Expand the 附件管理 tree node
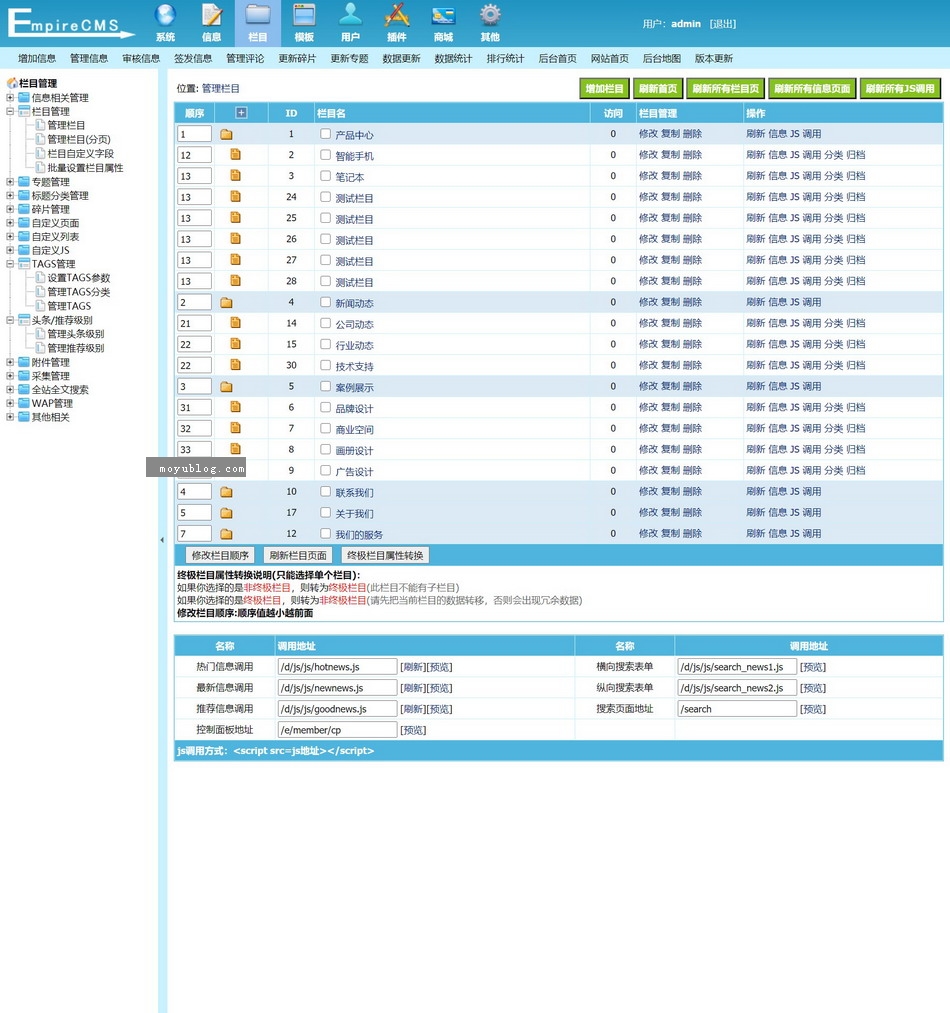The image size is (950, 1013). (x=10, y=362)
